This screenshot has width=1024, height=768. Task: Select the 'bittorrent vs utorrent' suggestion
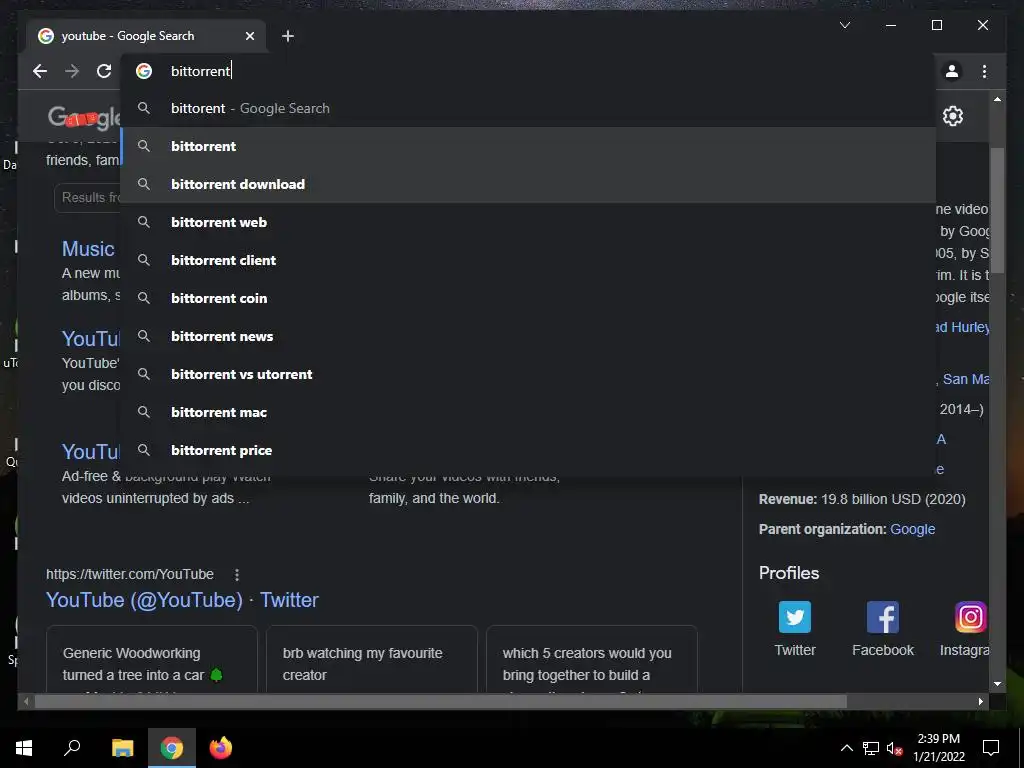tap(528, 374)
